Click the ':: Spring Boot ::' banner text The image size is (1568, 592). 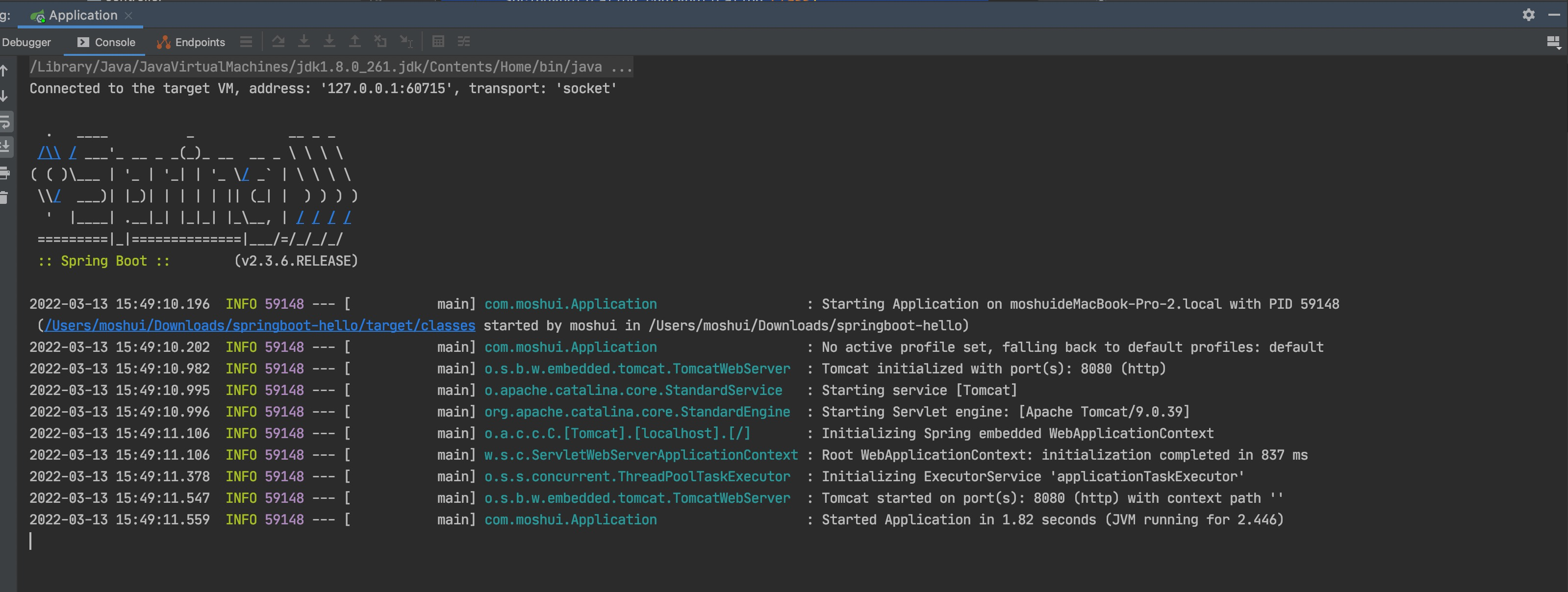(x=103, y=261)
